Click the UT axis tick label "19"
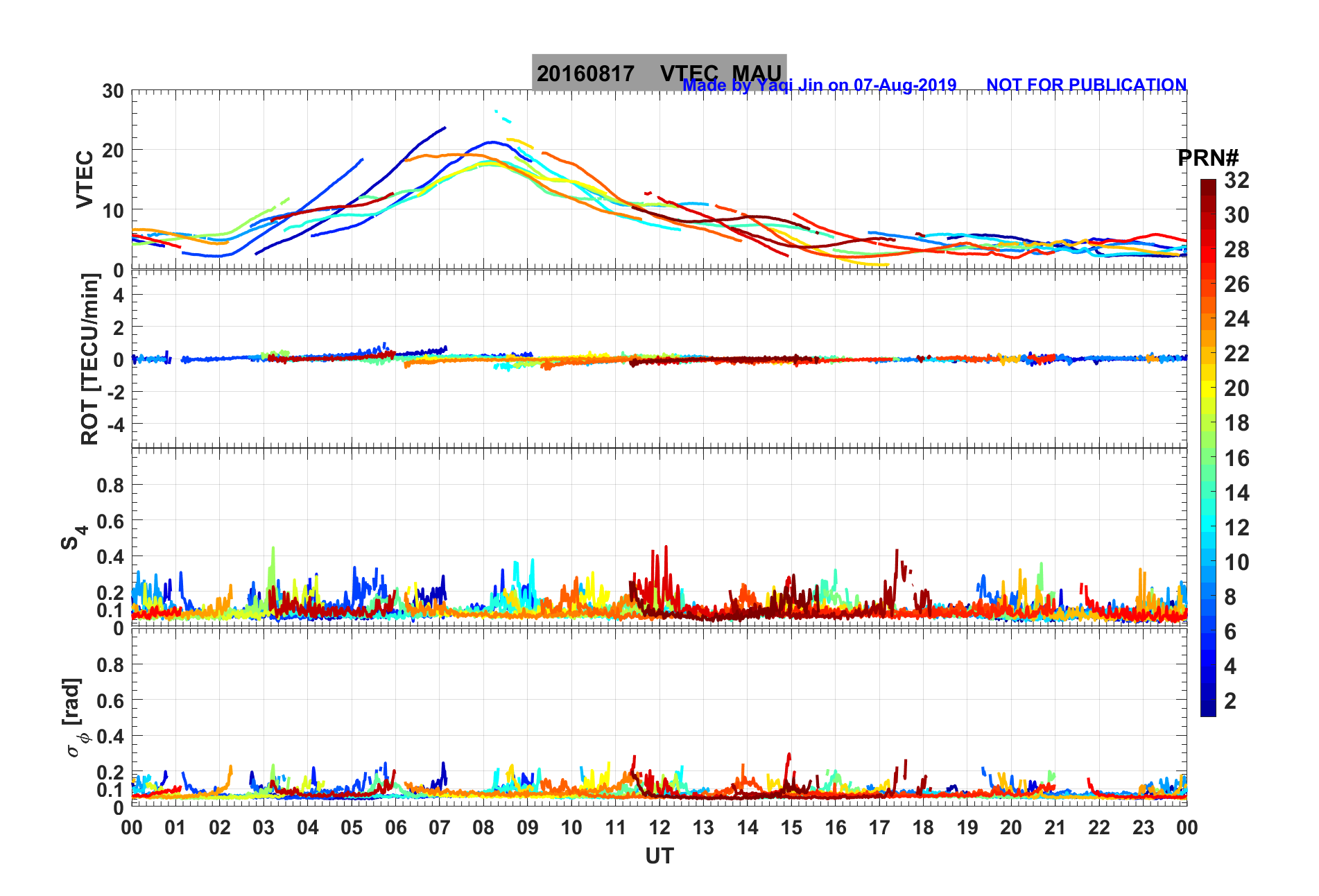 (967, 827)
